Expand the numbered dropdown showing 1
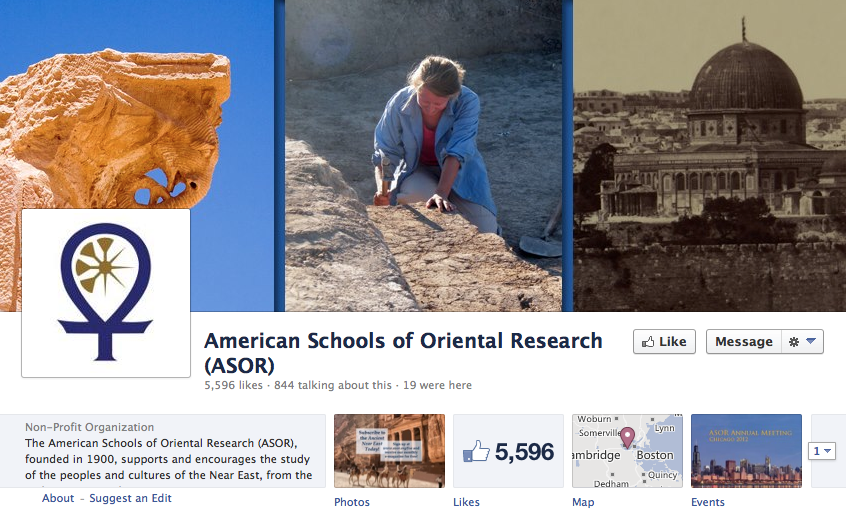The image size is (846, 510). point(821,451)
